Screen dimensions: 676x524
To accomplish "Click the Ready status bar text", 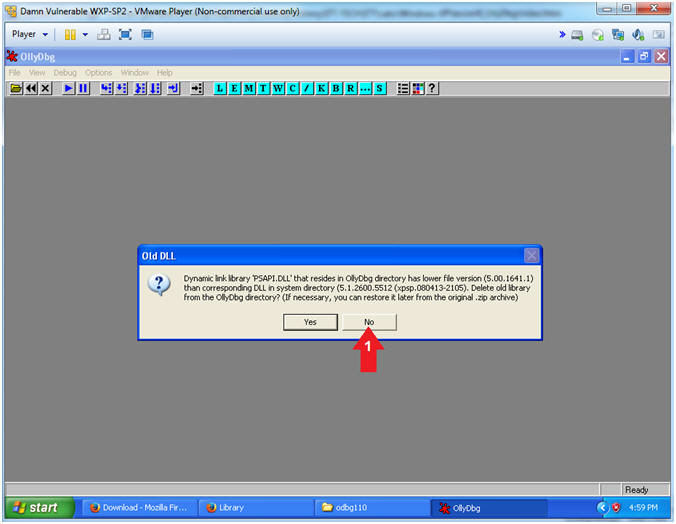I will coord(636,490).
